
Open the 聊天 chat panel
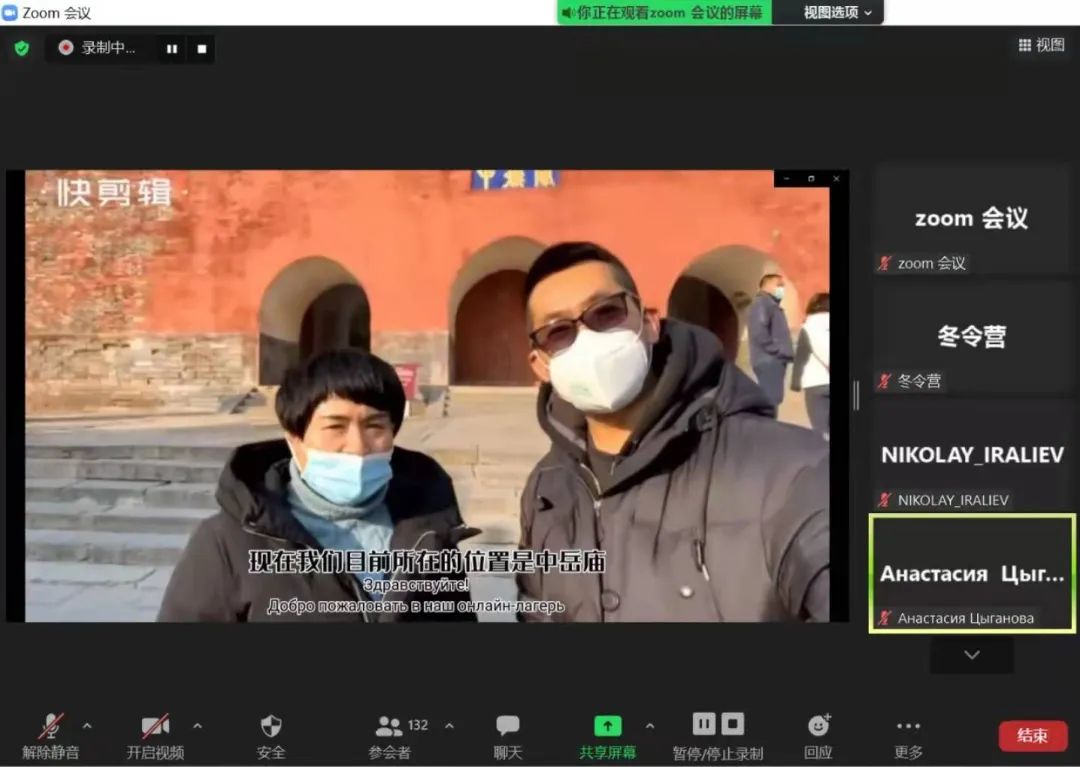[x=508, y=737]
